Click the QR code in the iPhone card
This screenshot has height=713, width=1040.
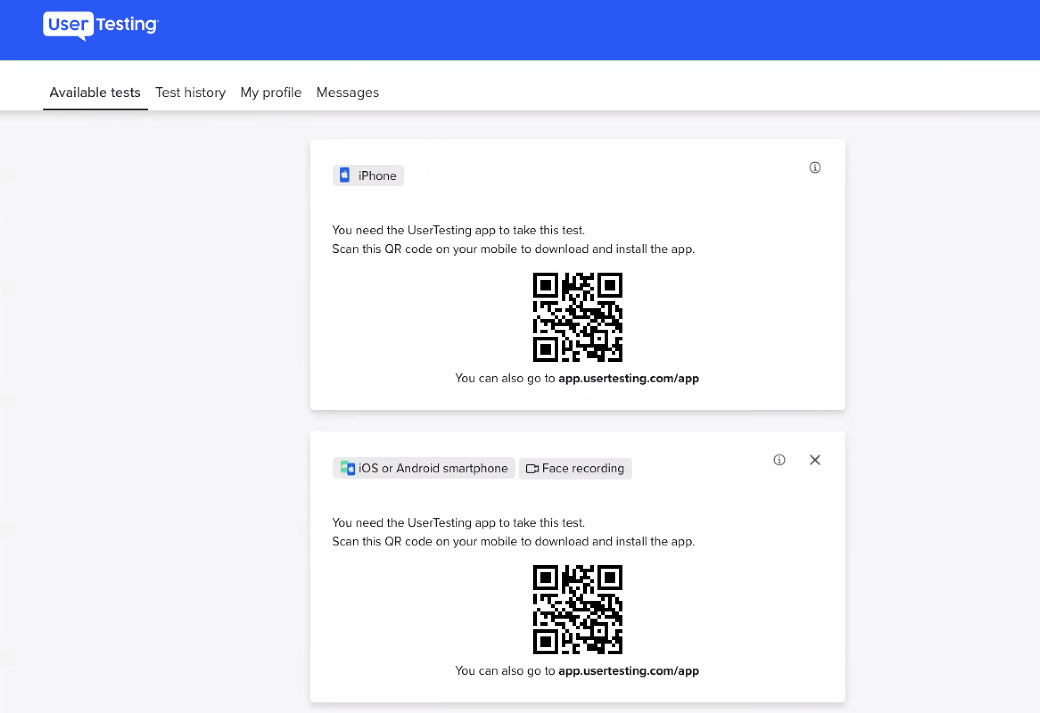[577, 317]
